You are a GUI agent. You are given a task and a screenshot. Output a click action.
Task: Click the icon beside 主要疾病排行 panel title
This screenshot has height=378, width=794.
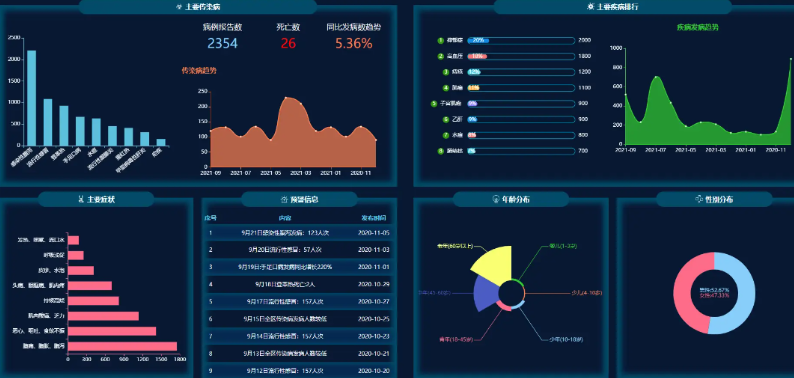pos(590,7)
